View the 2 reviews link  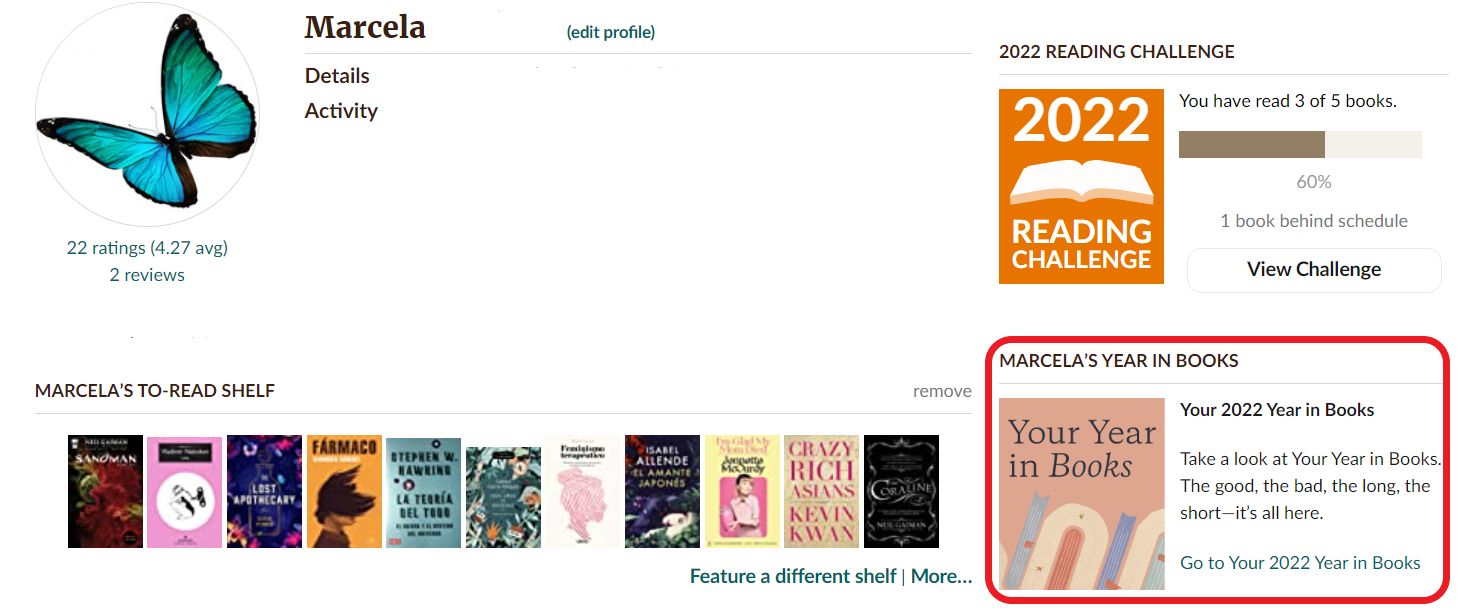tap(147, 275)
